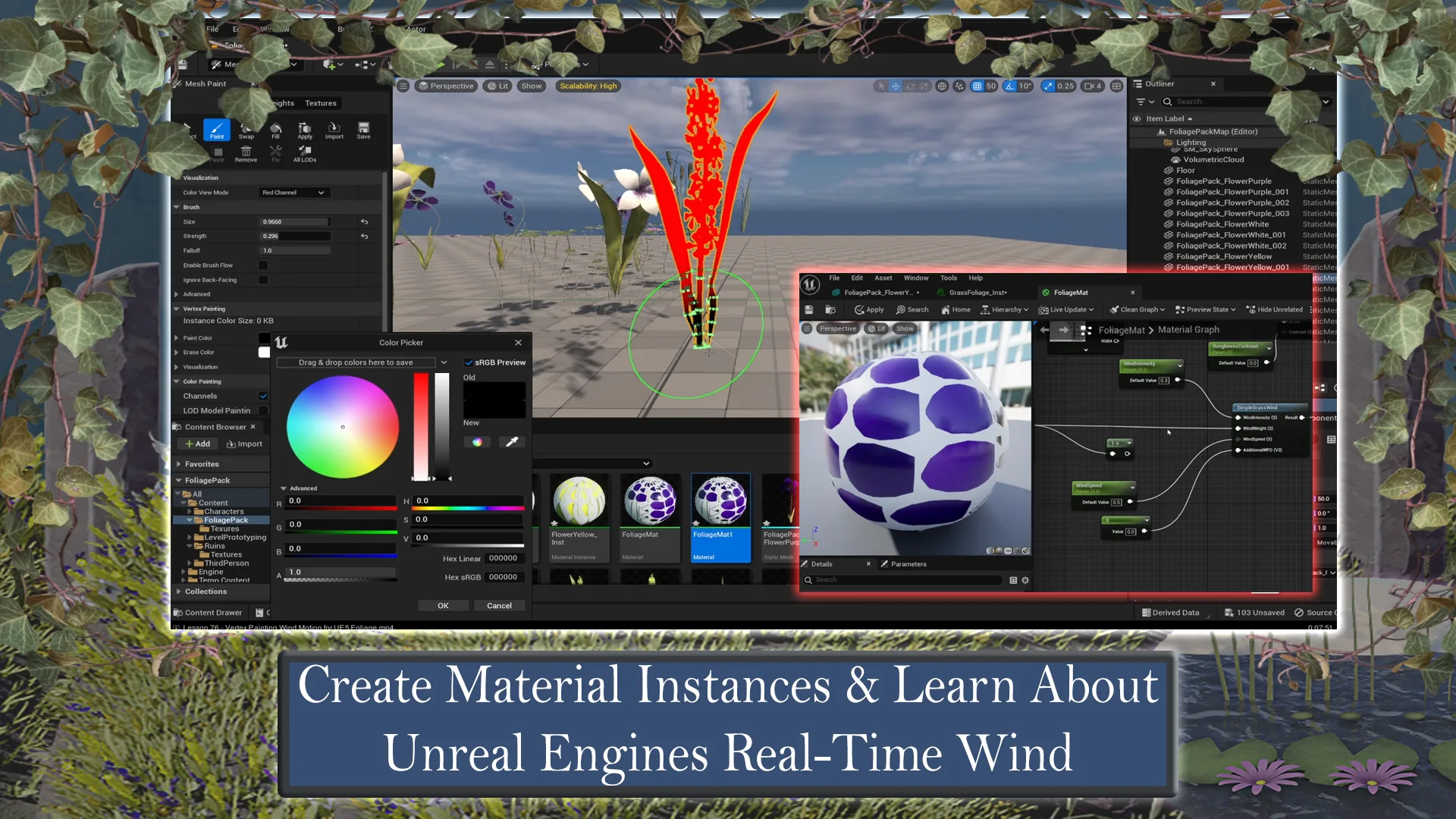1456x819 pixels.
Task: Click the Apply icon in Mesh Paint toolbar
Action: coord(305,130)
